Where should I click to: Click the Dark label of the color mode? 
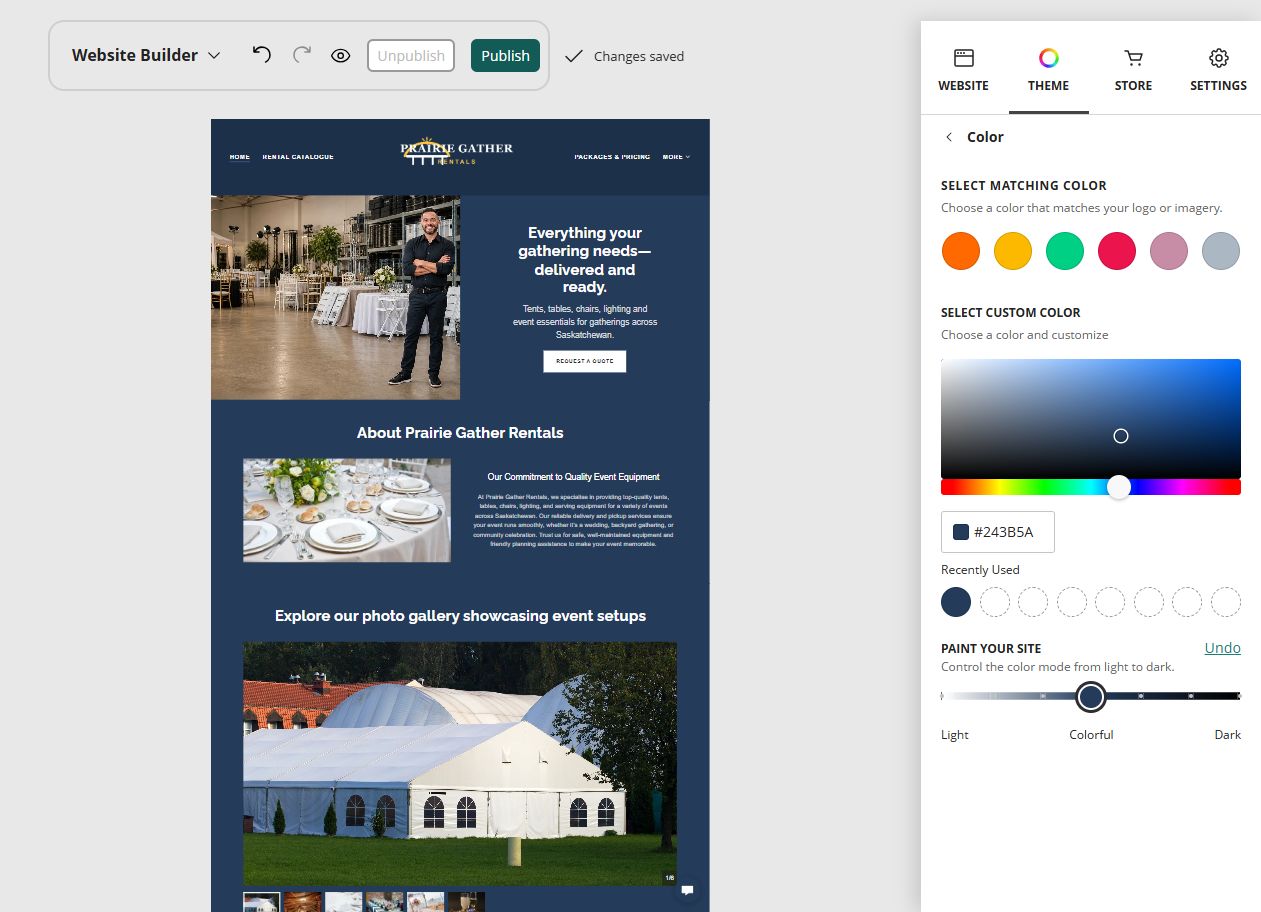point(1228,735)
